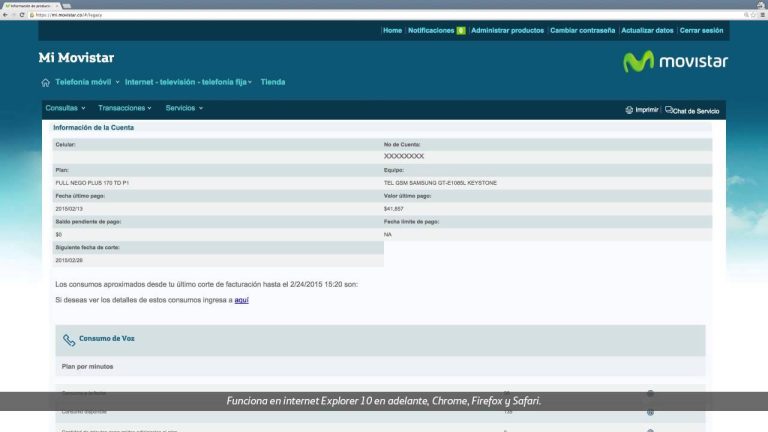Expand the Transacciones dropdown menu
This screenshot has width=768, height=432.
pos(125,108)
